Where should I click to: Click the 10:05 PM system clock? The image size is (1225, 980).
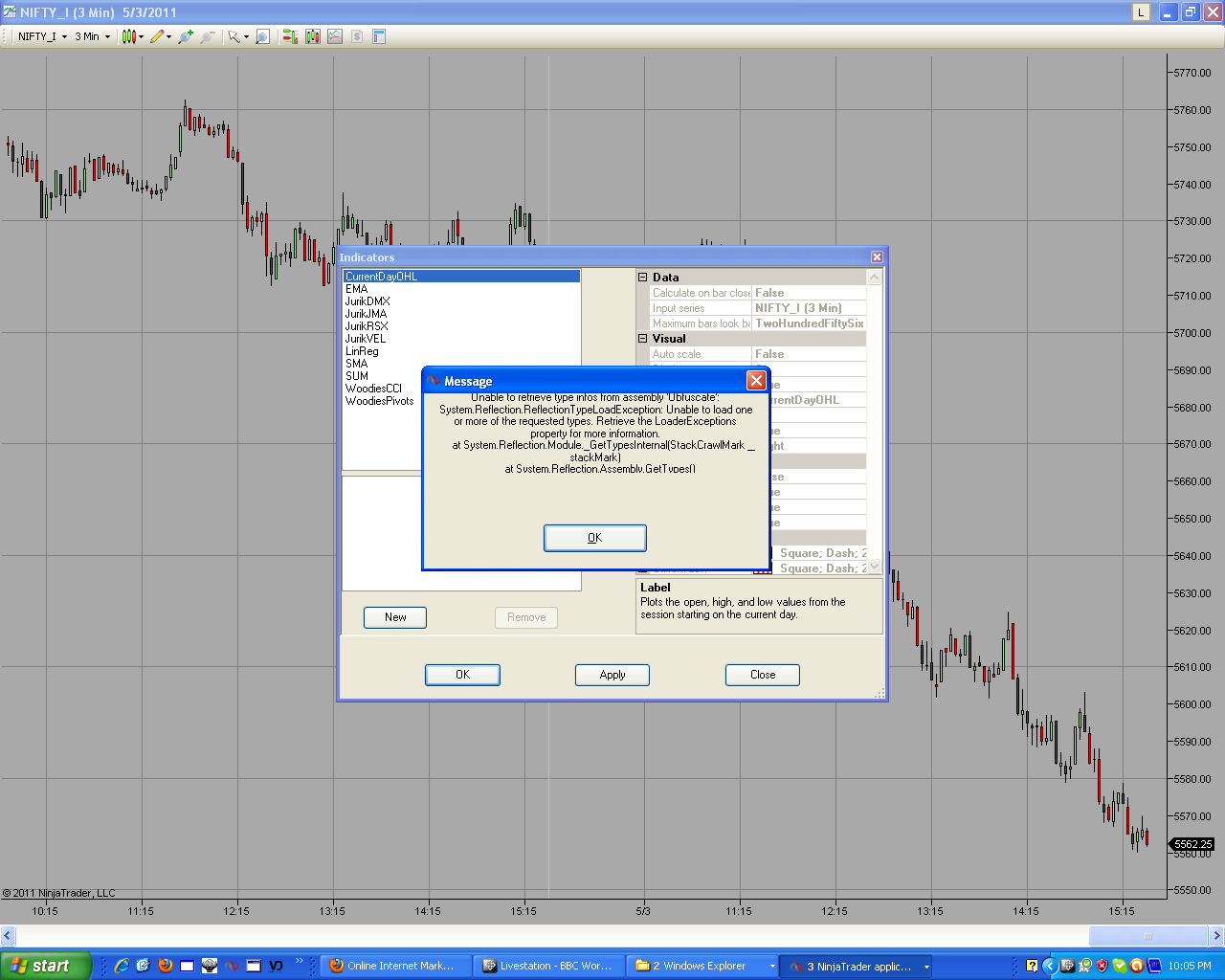[1190, 966]
